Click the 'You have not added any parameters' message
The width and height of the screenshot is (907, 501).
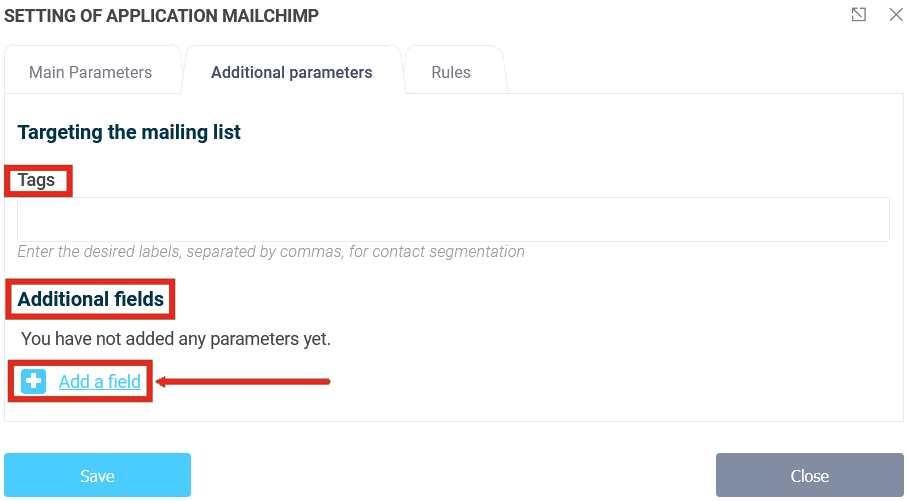176,339
